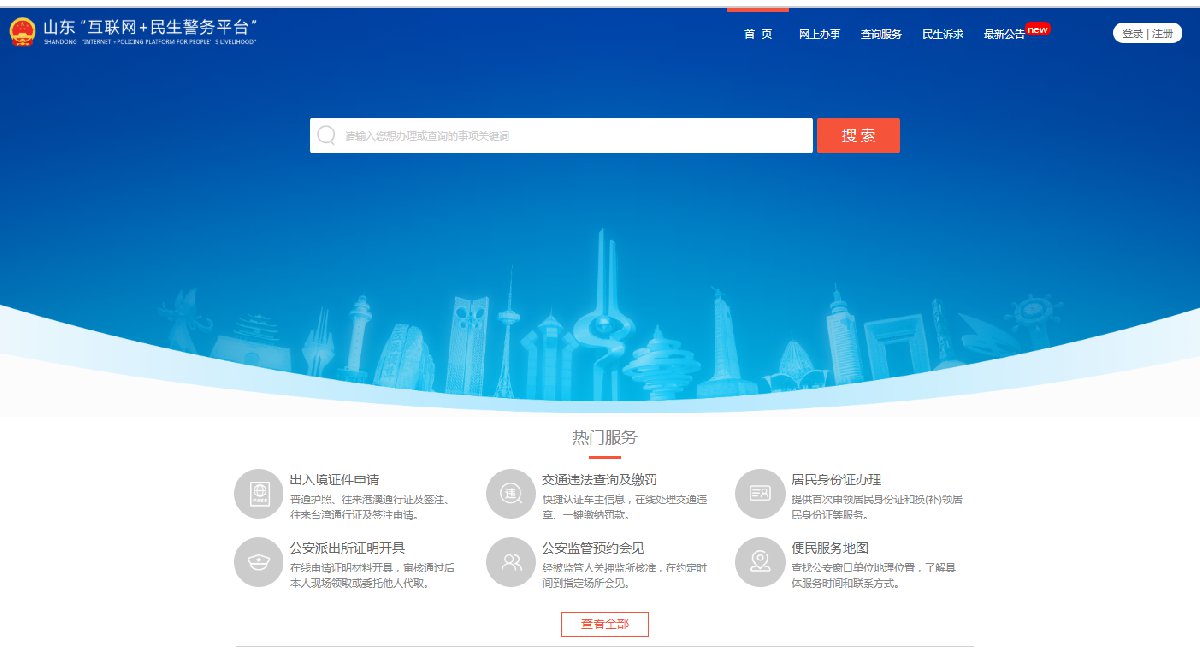1200x649 pixels.
Task: Open the 公安监管预约会见 title link
Action: point(593,548)
